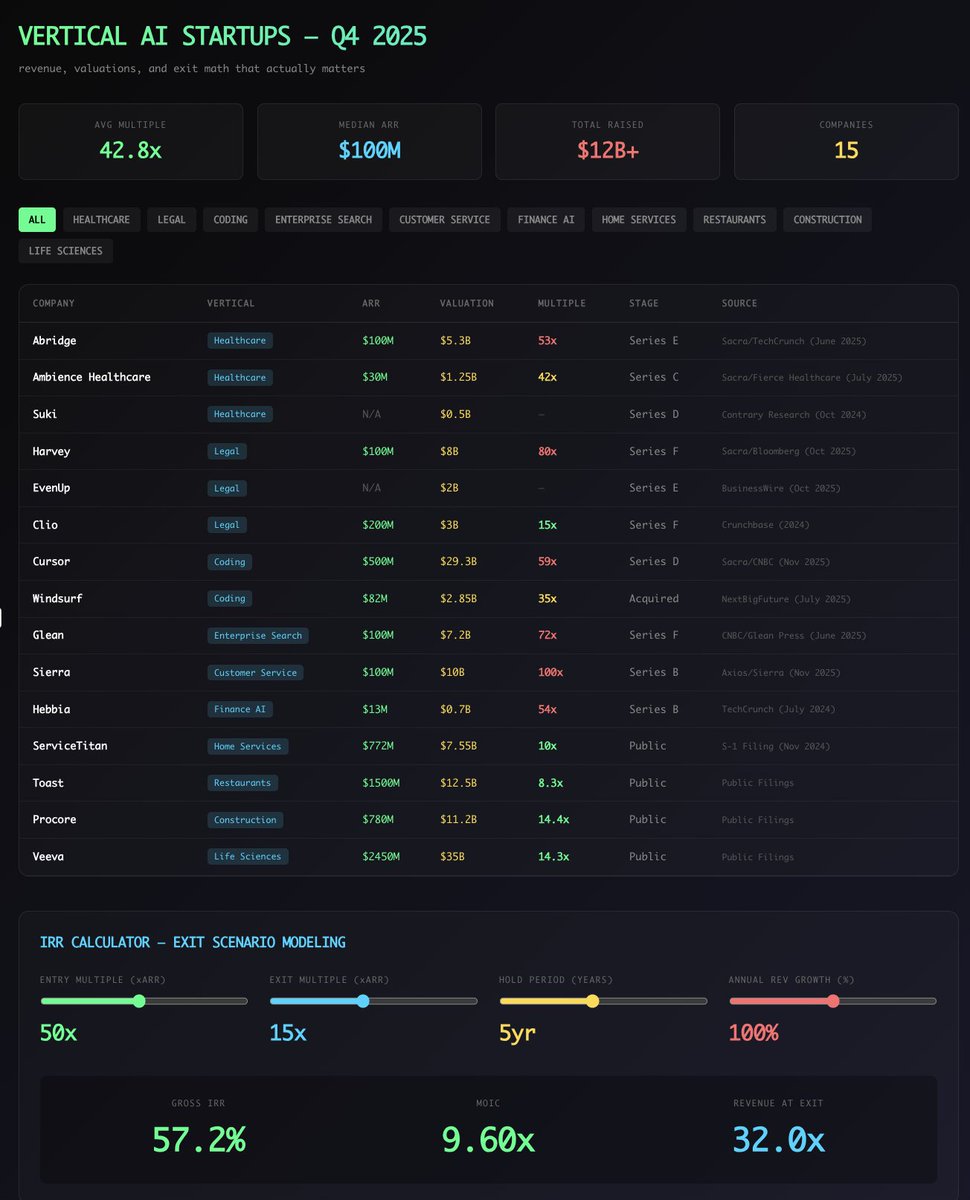Click the VERTICAL column header
The width and height of the screenshot is (970, 1200).
point(231,303)
